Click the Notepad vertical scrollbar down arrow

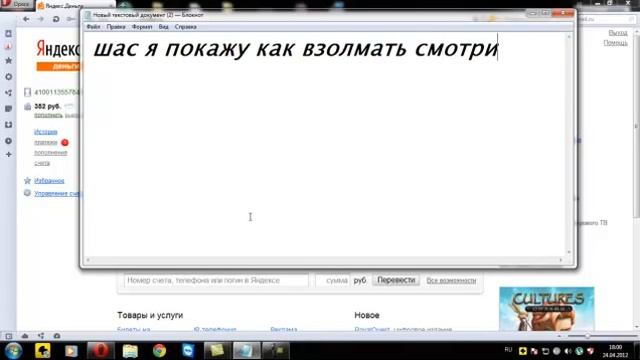pos(569,252)
